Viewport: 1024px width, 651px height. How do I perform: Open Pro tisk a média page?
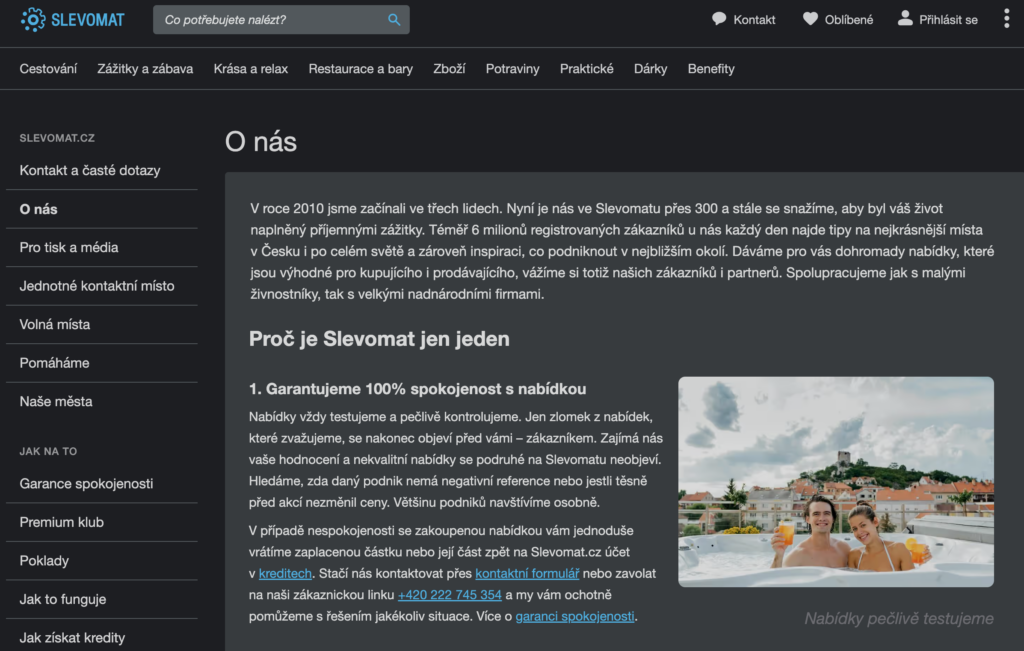click(69, 247)
